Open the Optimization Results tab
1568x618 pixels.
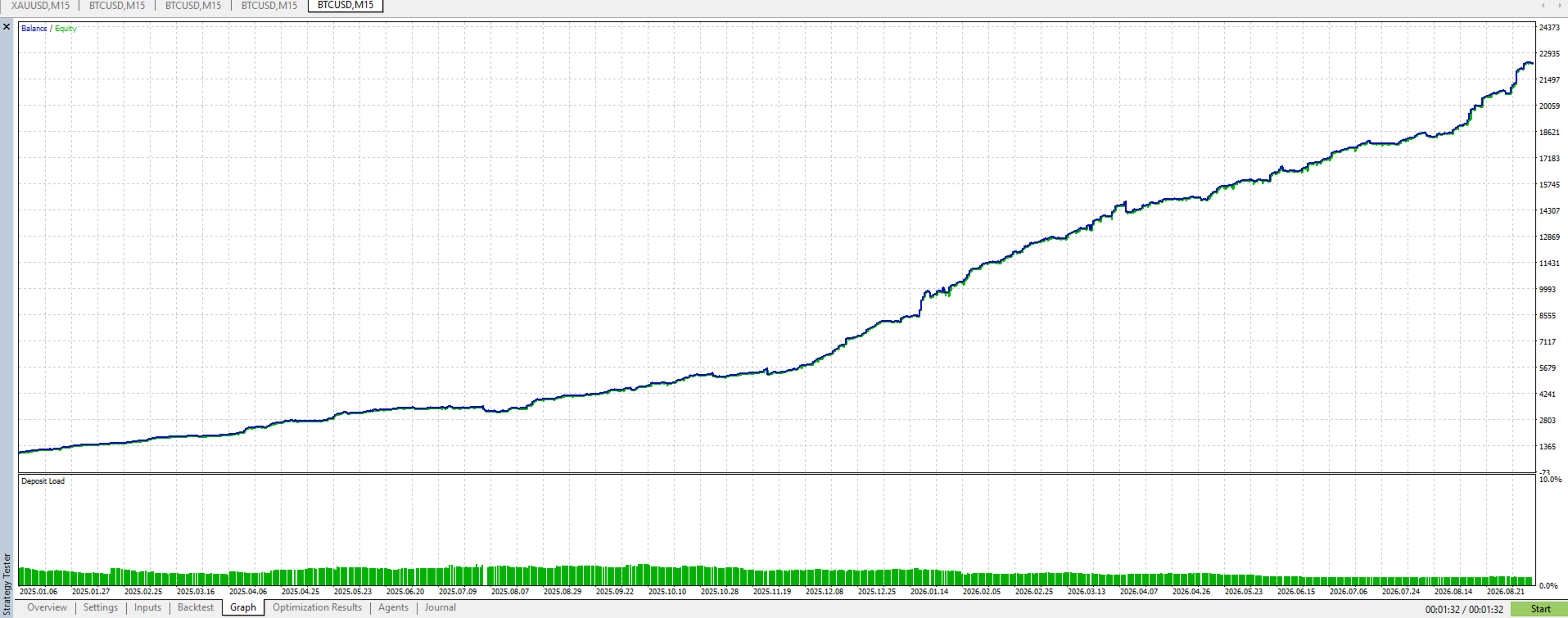click(317, 607)
